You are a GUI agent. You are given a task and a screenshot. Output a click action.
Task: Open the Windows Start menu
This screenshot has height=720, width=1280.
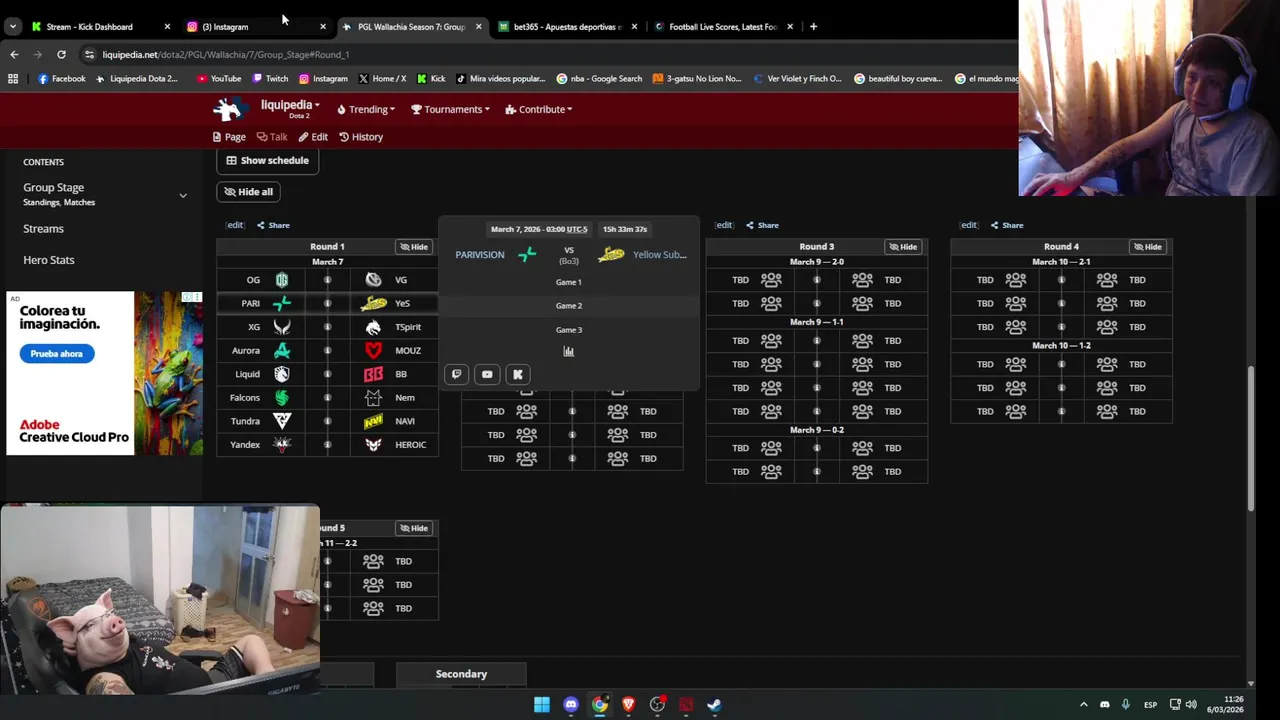[x=541, y=705]
